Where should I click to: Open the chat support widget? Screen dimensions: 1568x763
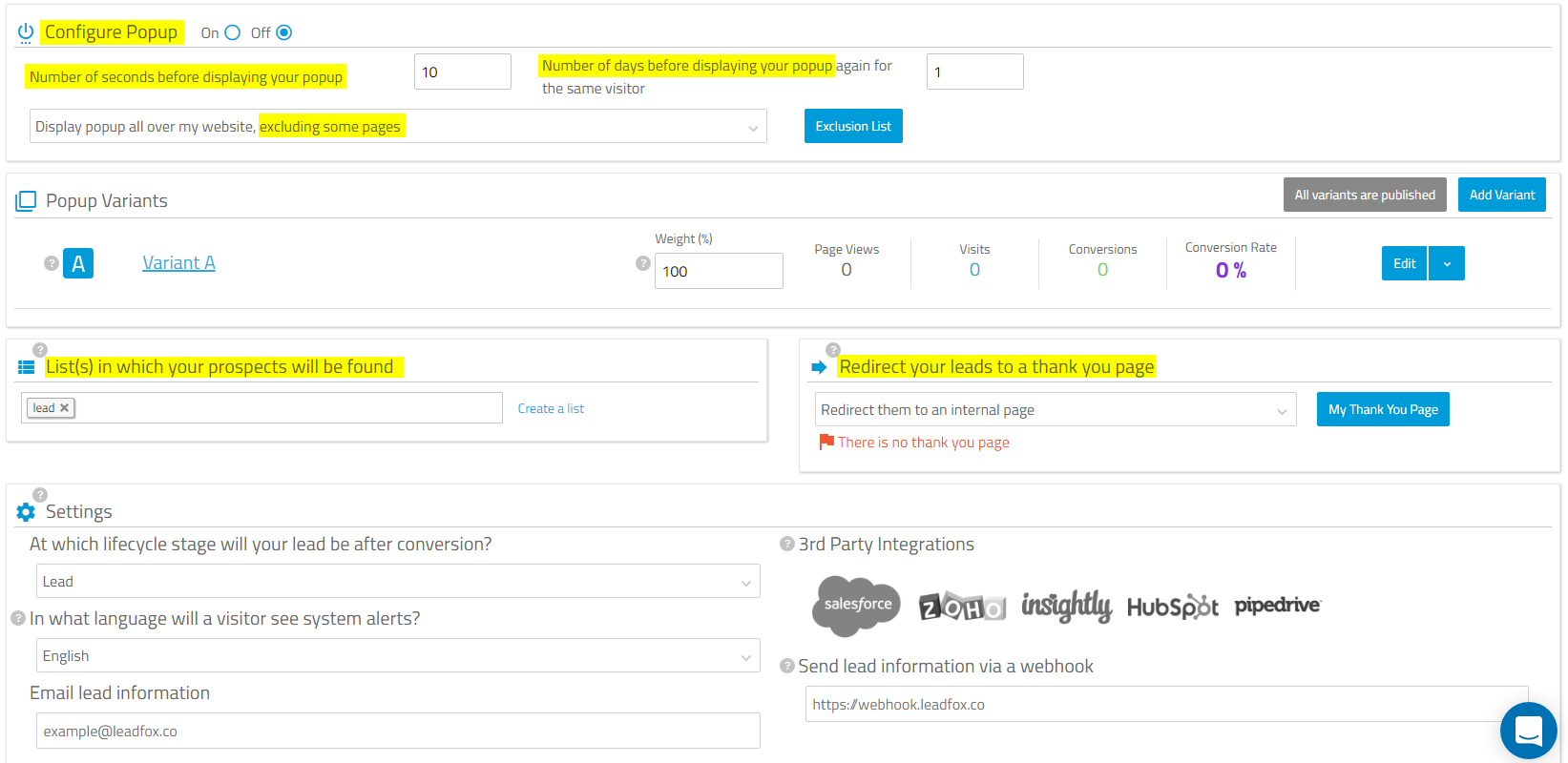click(1529, 731)
